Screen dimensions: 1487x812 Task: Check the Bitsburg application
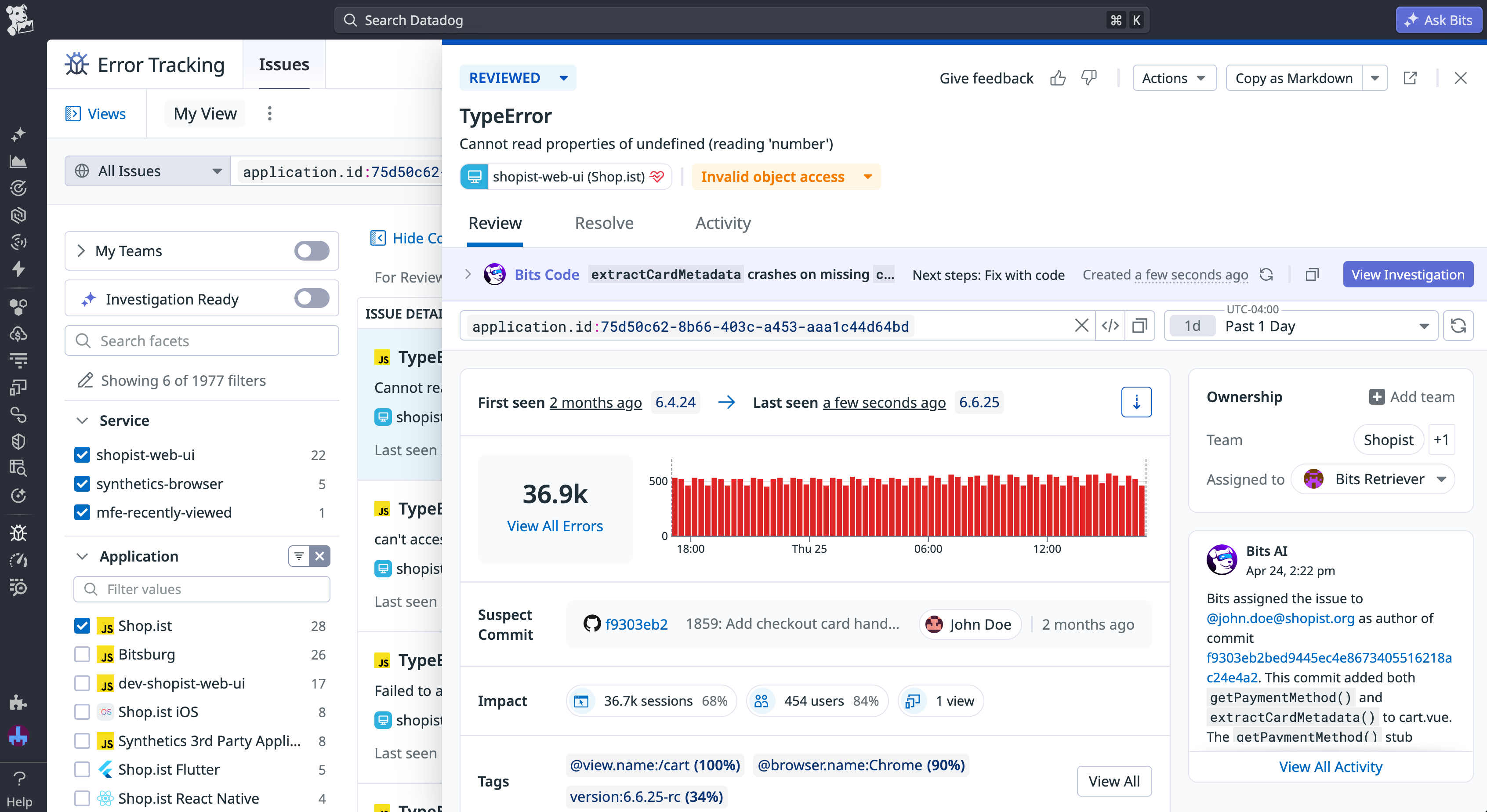82,654
